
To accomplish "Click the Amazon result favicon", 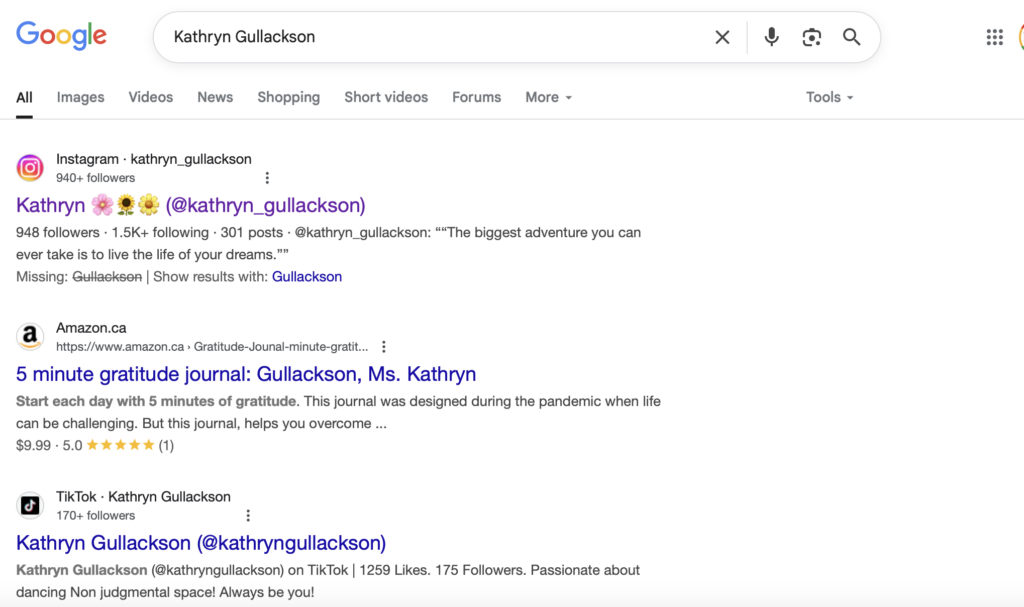I will (30, 336).
